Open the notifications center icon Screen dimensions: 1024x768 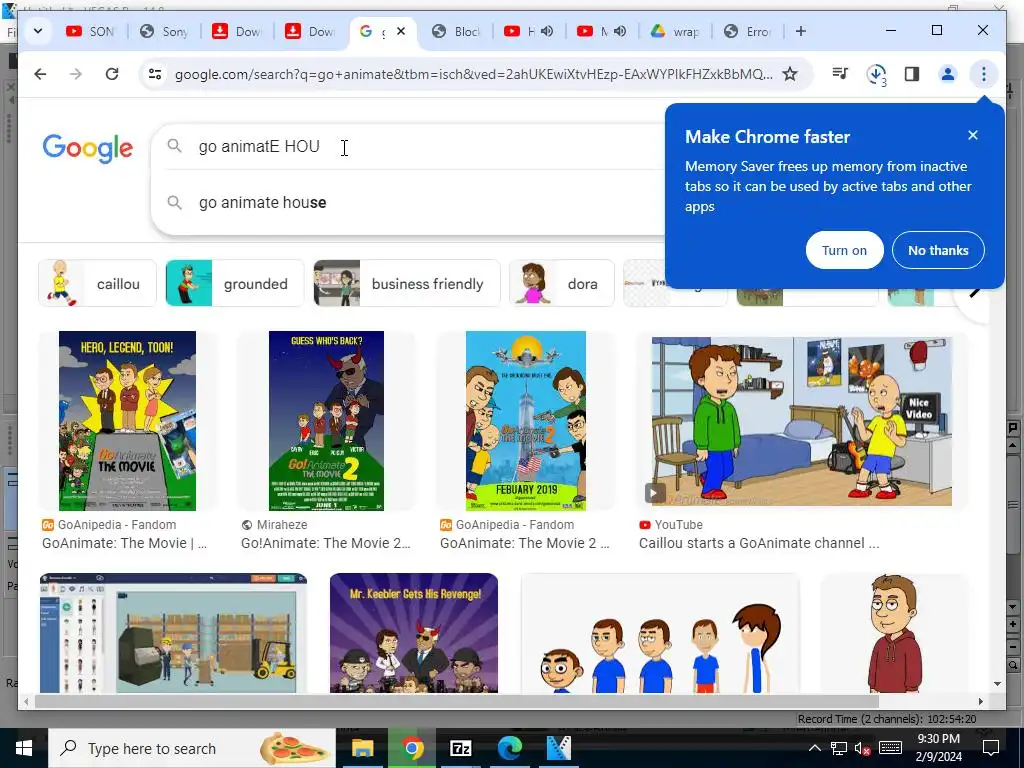(991, 748)
